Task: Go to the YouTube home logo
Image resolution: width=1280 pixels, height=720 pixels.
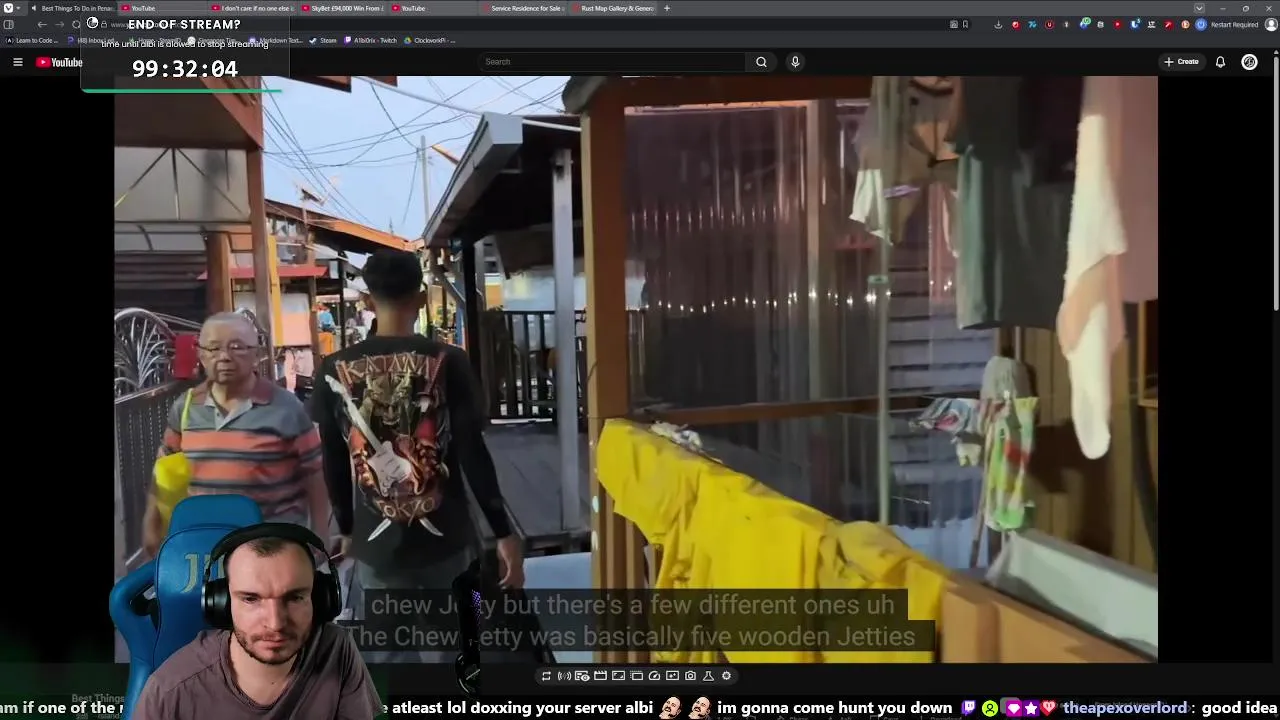Action: (59, 62)
